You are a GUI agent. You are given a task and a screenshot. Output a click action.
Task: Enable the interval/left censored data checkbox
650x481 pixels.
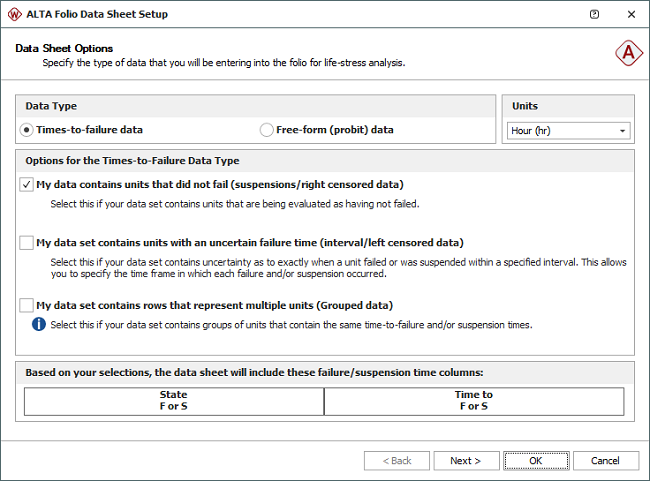pyautogui.click(x=26, y=242)
